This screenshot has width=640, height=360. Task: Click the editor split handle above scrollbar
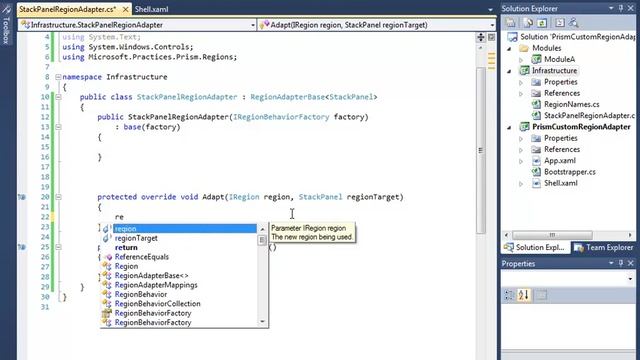(x=480, y=38)
